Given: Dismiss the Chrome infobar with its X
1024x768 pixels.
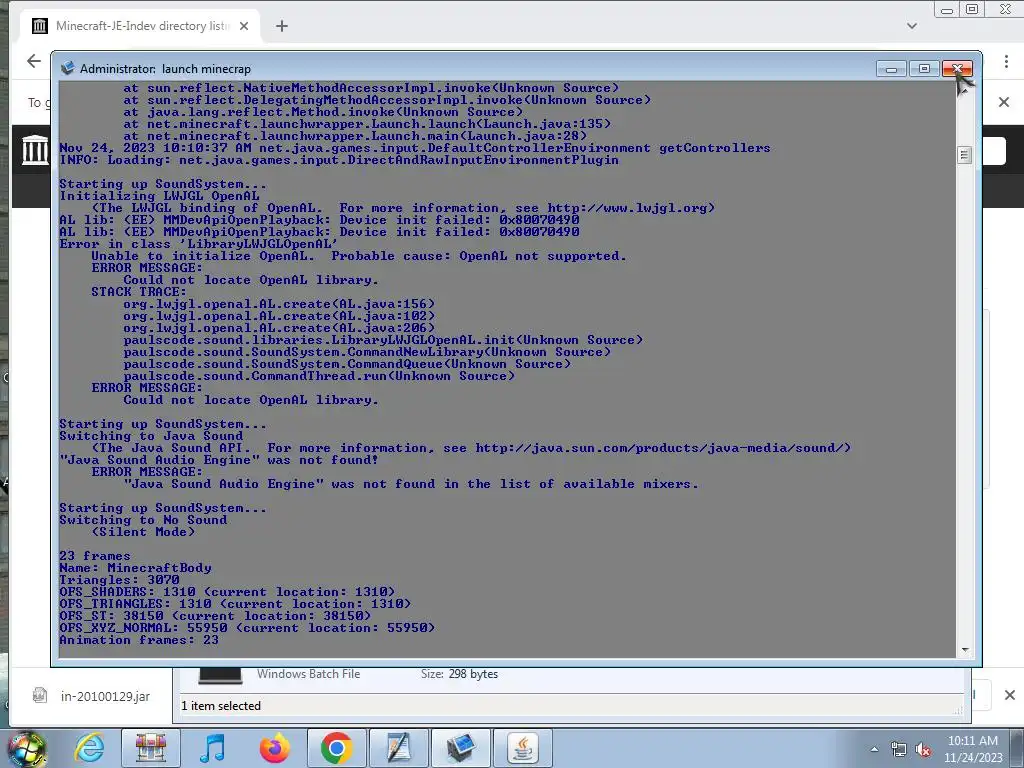Looking at the screenshot, I should [1004, 102].
